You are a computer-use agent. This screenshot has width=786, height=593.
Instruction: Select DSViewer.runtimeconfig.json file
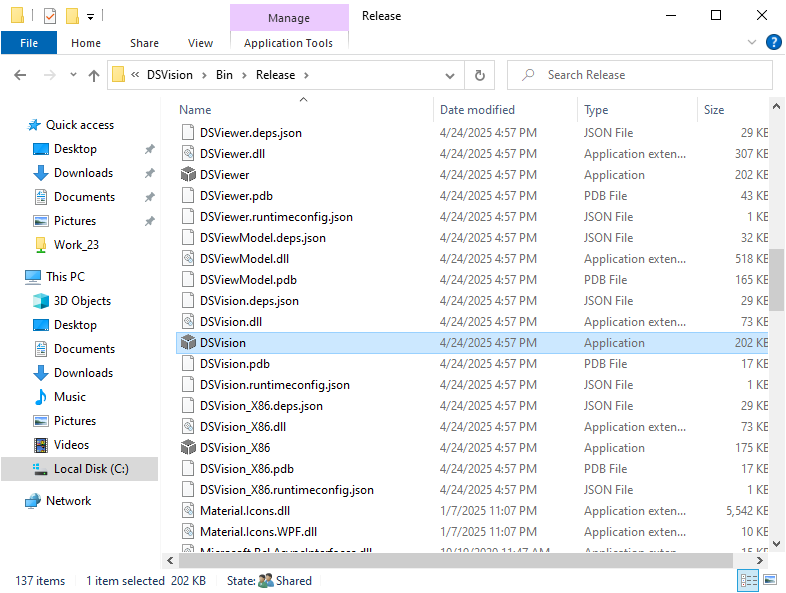click(276, 217)
